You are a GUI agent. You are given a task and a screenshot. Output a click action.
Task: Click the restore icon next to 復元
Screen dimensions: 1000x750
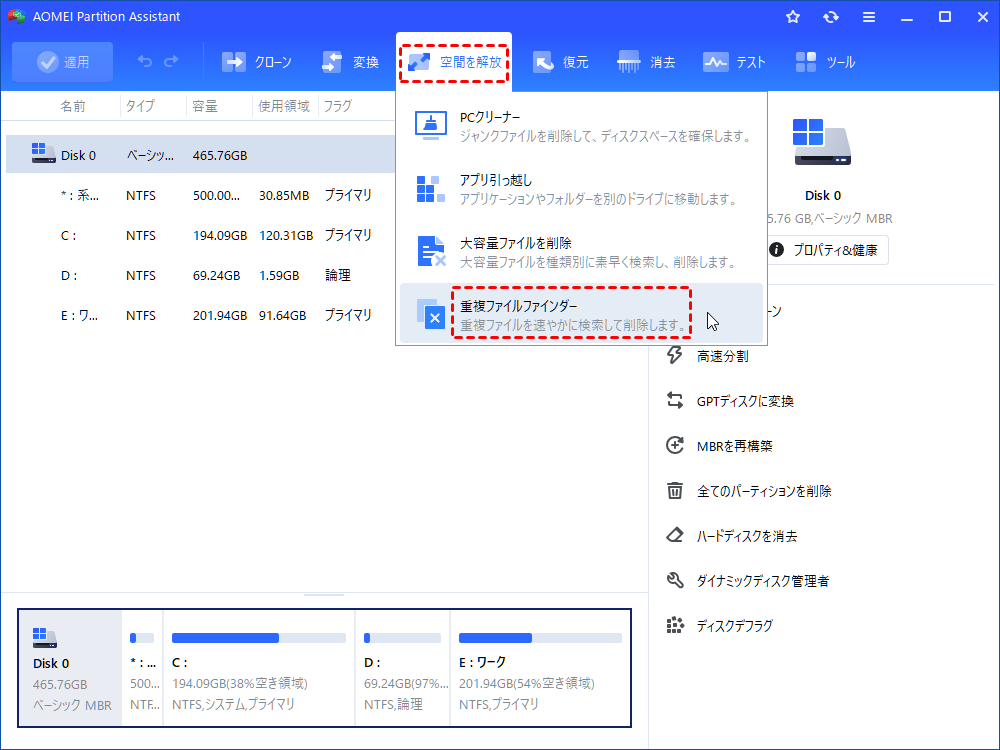click(543, 62)
